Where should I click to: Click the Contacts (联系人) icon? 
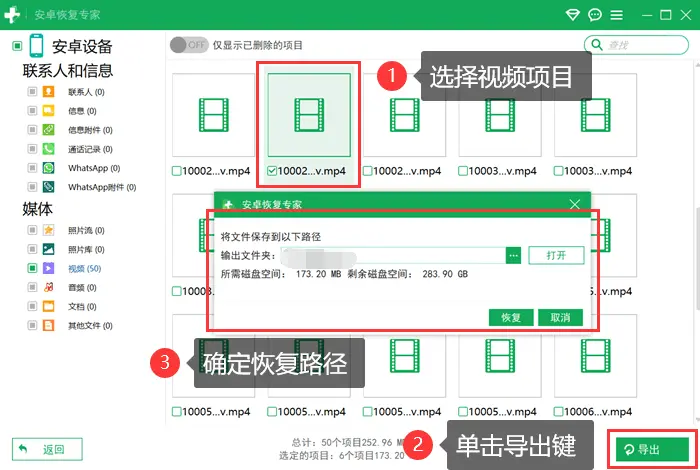point(48,92)
